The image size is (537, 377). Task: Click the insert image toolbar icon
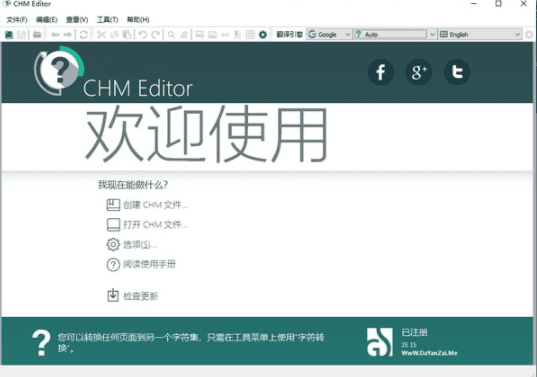[x=212, y=35]
